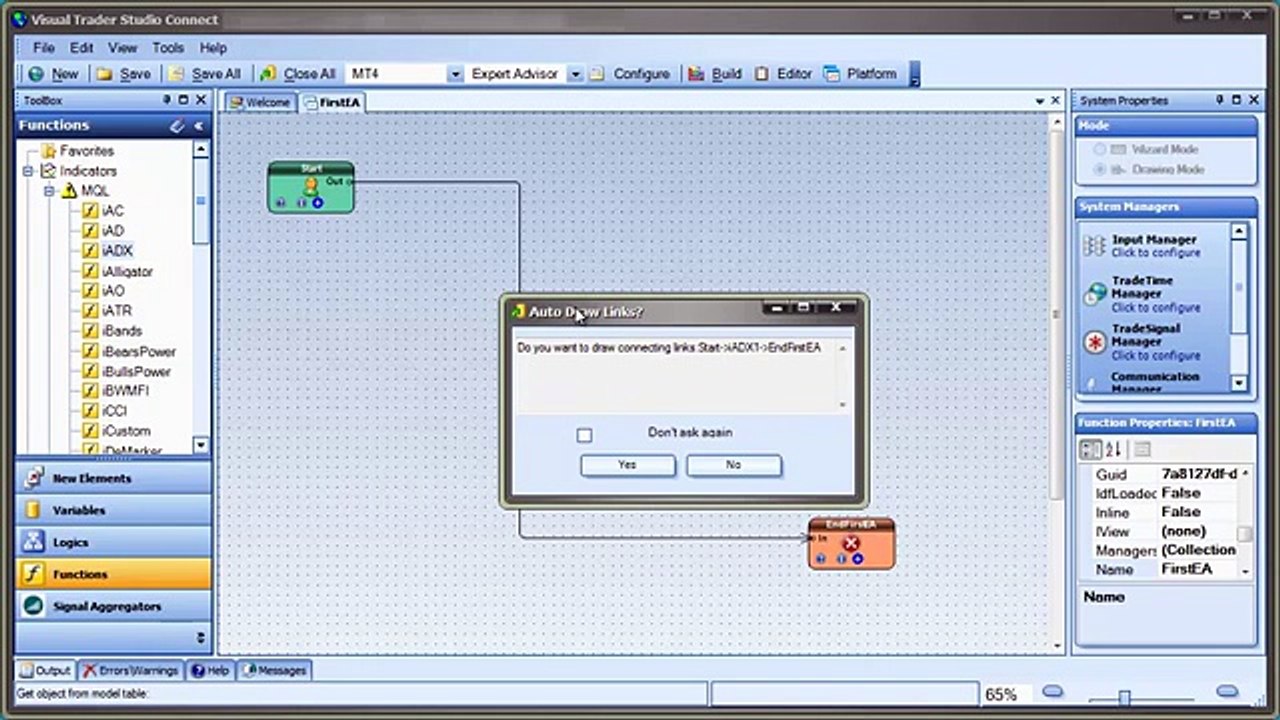The width and height of the screenshot is (1280, 720).
Task: Click the toolbox configure buttons chevron
Action: click(200, 637)
